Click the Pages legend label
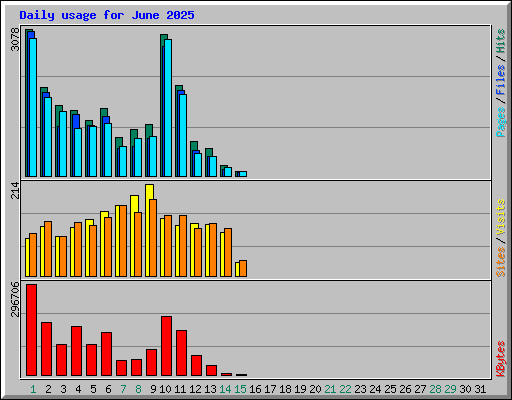The image size is (512, 400). click(x=500, y=122)
